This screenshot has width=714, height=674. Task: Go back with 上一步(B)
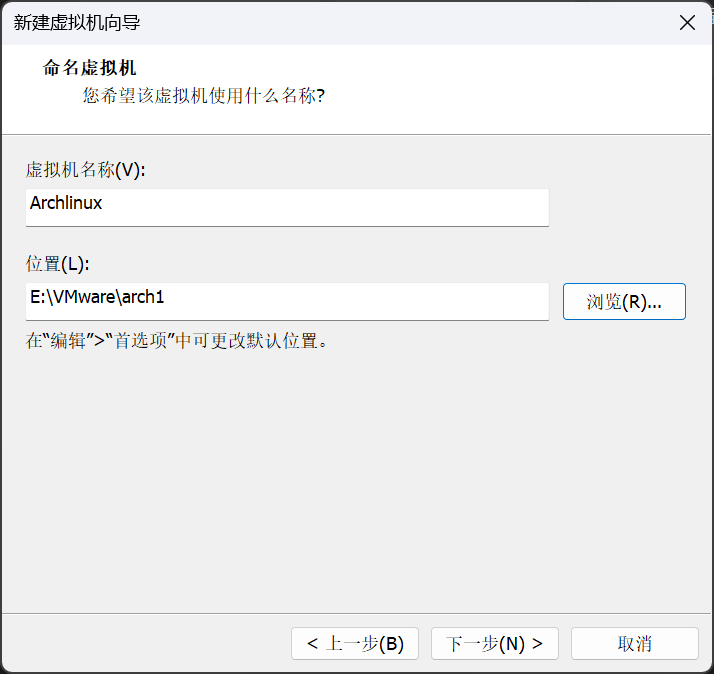point(355,643)
